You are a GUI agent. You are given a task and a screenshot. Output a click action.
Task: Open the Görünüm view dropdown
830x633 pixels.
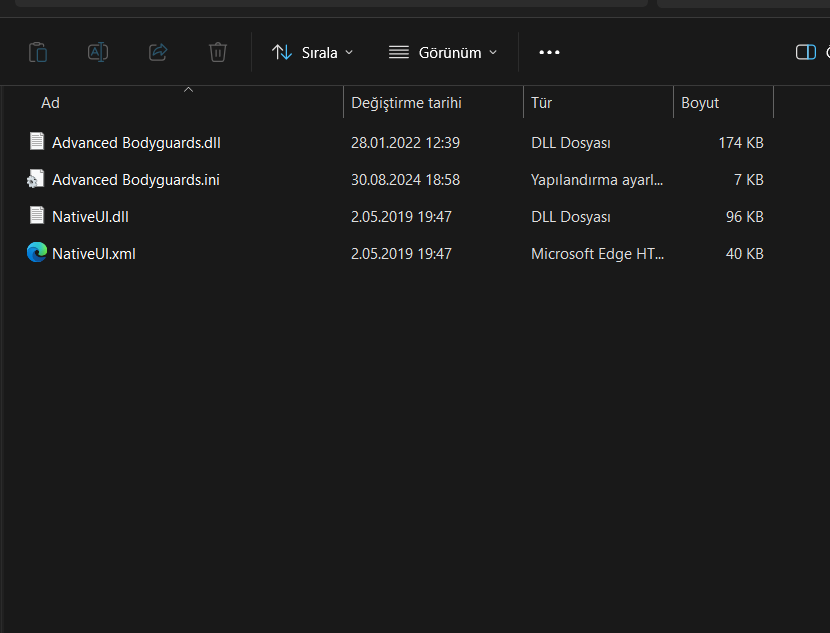[x=443, y=52]
